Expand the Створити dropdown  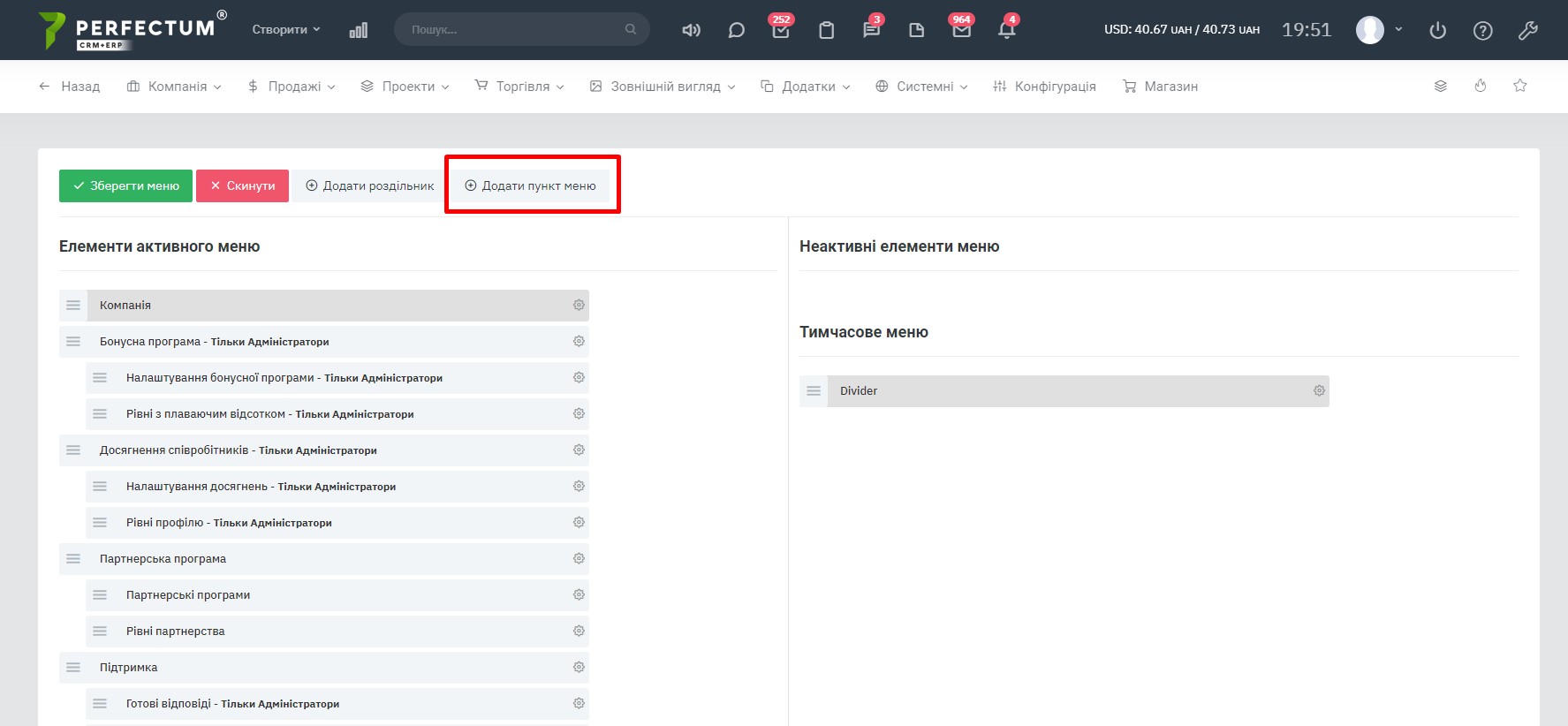point(286,29)
